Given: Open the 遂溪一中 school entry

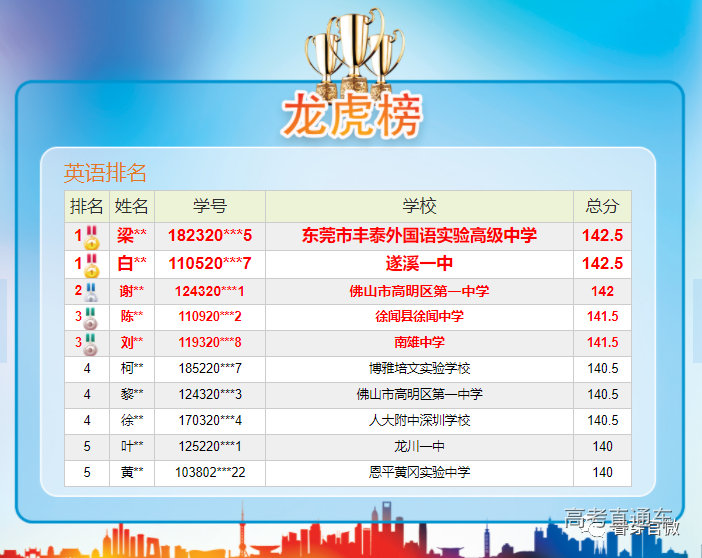Looking at the screenshot, I should click(x=419, y=264).
